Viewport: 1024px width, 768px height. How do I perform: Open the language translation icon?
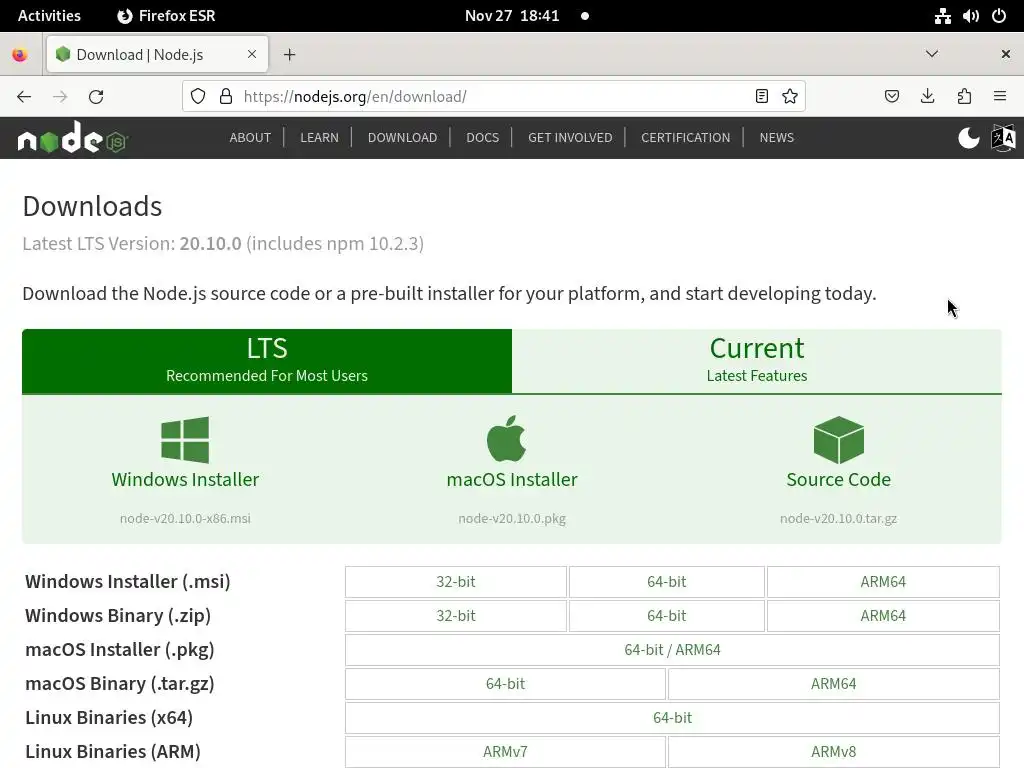point(1003,138)
